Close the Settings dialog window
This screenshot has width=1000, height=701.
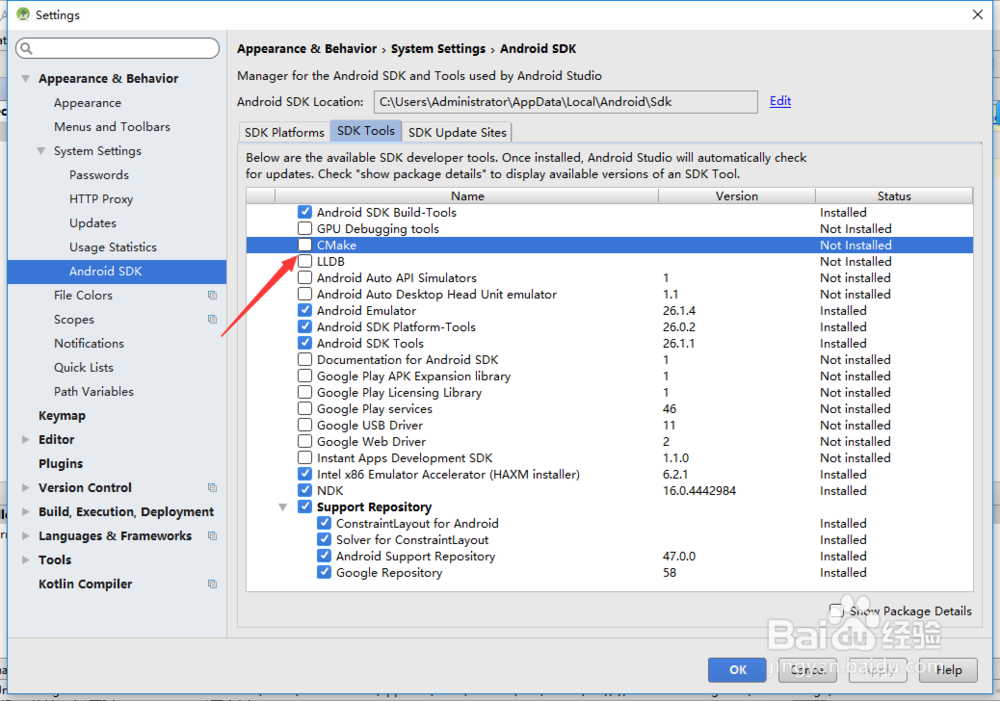[978, 14]
